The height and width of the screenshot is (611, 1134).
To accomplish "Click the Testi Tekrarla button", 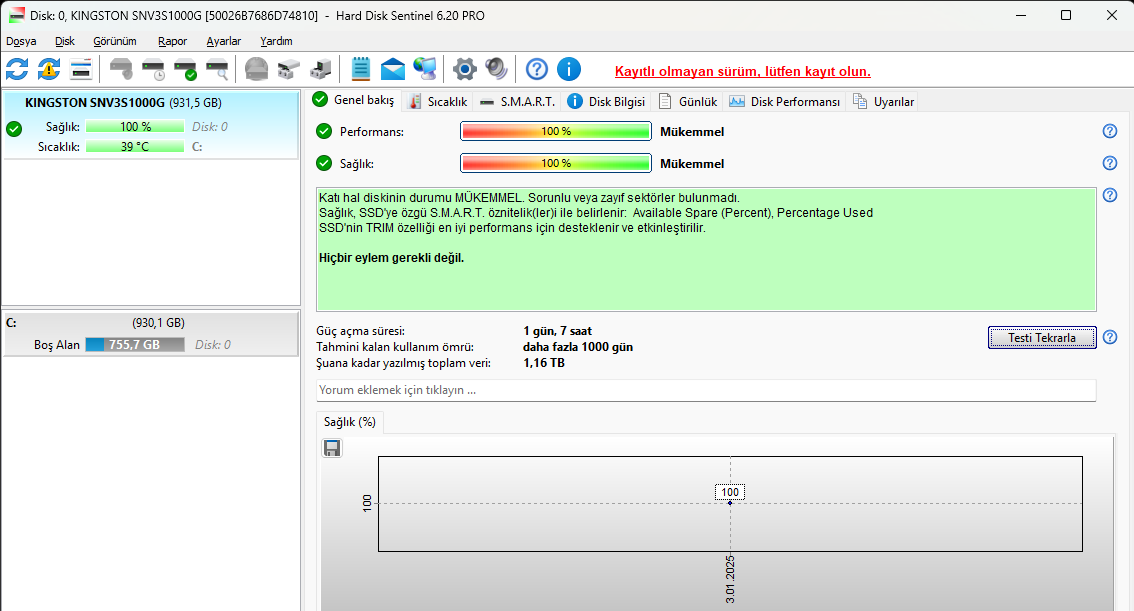I will pyautogui.click(x=1042, y=338).
